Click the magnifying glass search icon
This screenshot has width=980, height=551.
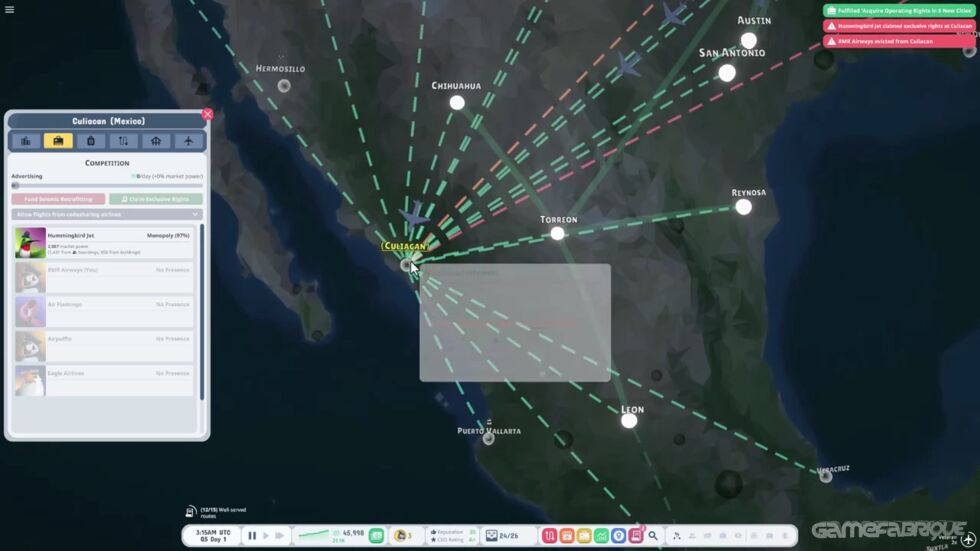(653, 535)
